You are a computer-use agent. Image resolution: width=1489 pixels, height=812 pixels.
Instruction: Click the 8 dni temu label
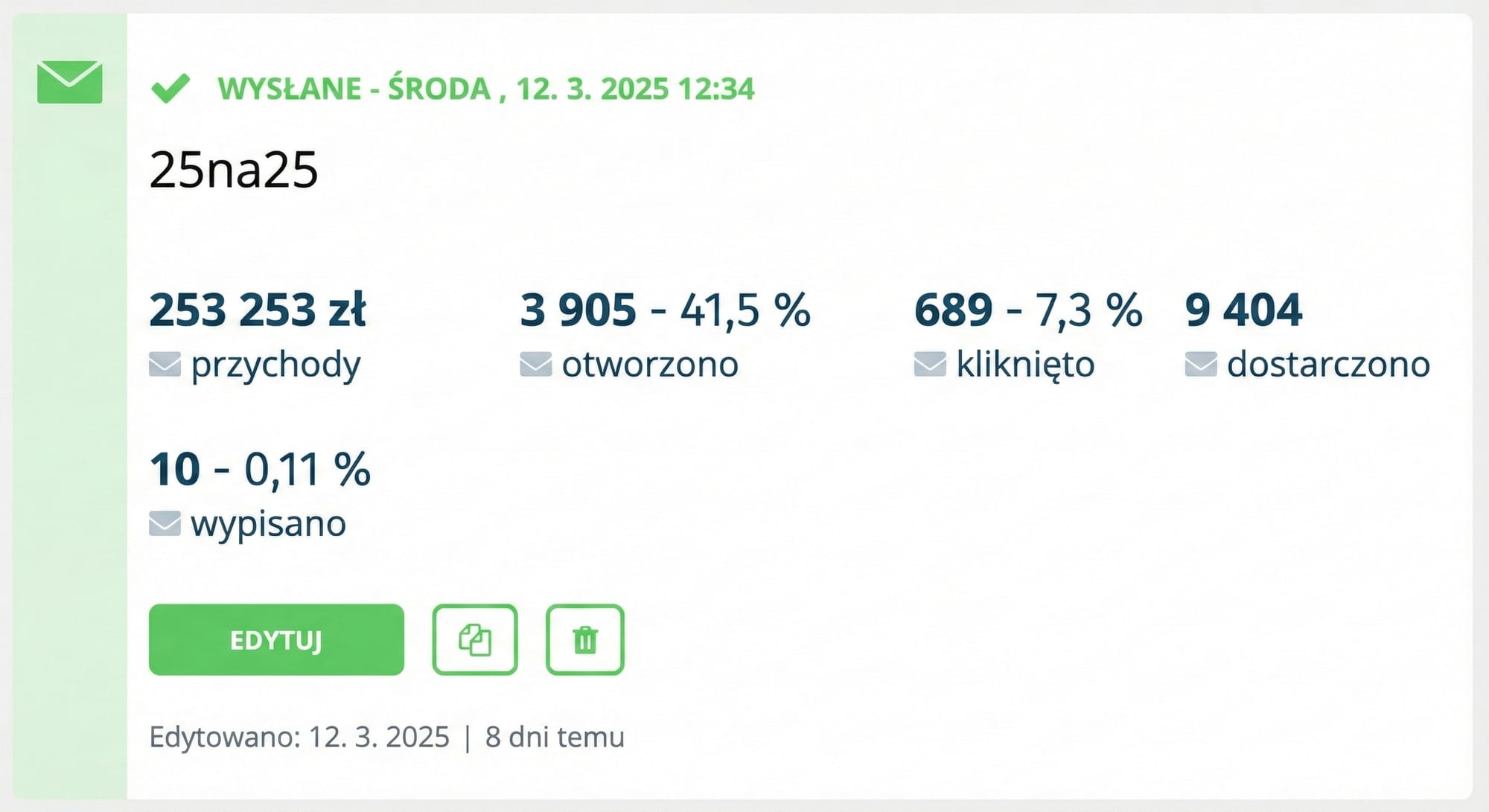point(555,738)
